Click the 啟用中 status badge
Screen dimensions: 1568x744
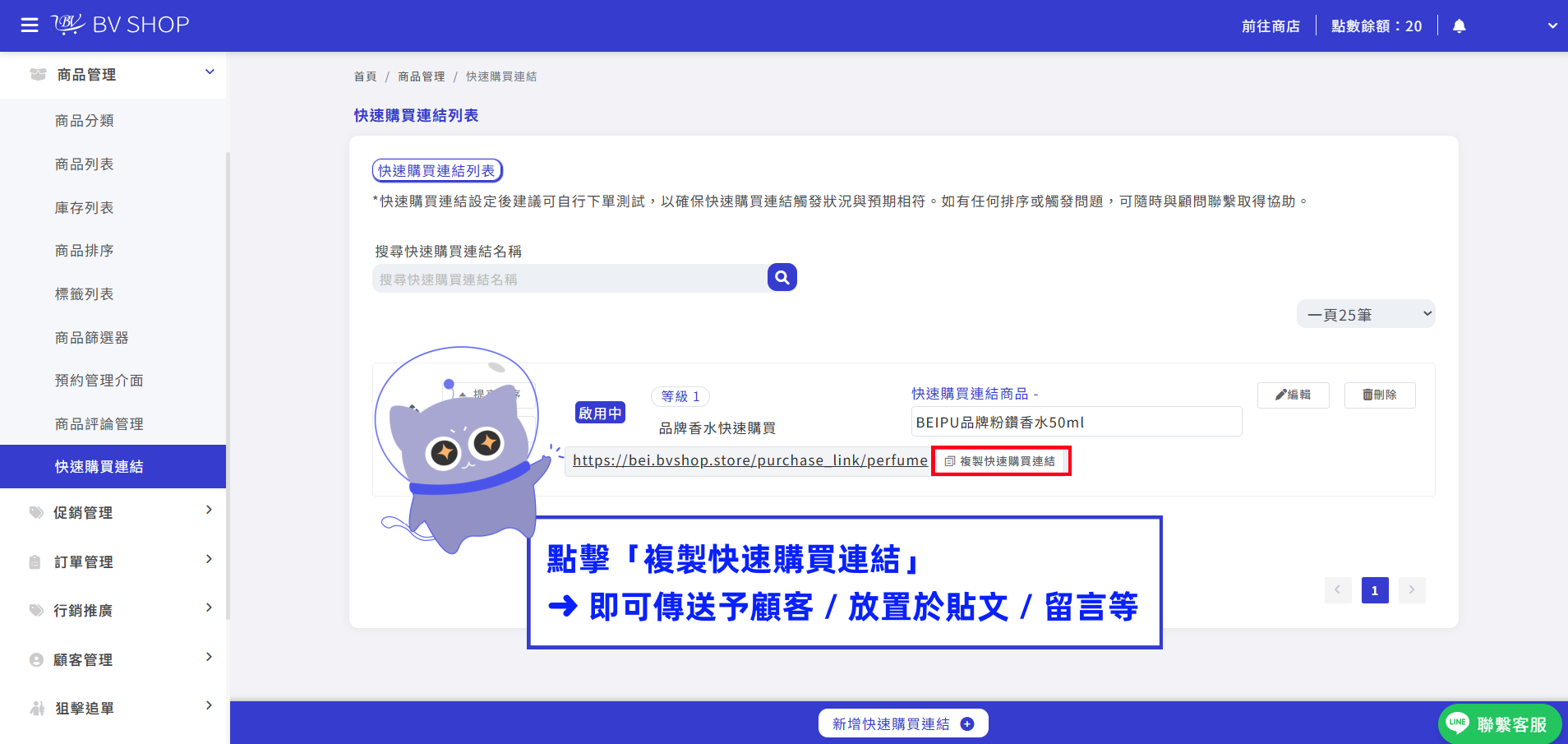(600, 413)
